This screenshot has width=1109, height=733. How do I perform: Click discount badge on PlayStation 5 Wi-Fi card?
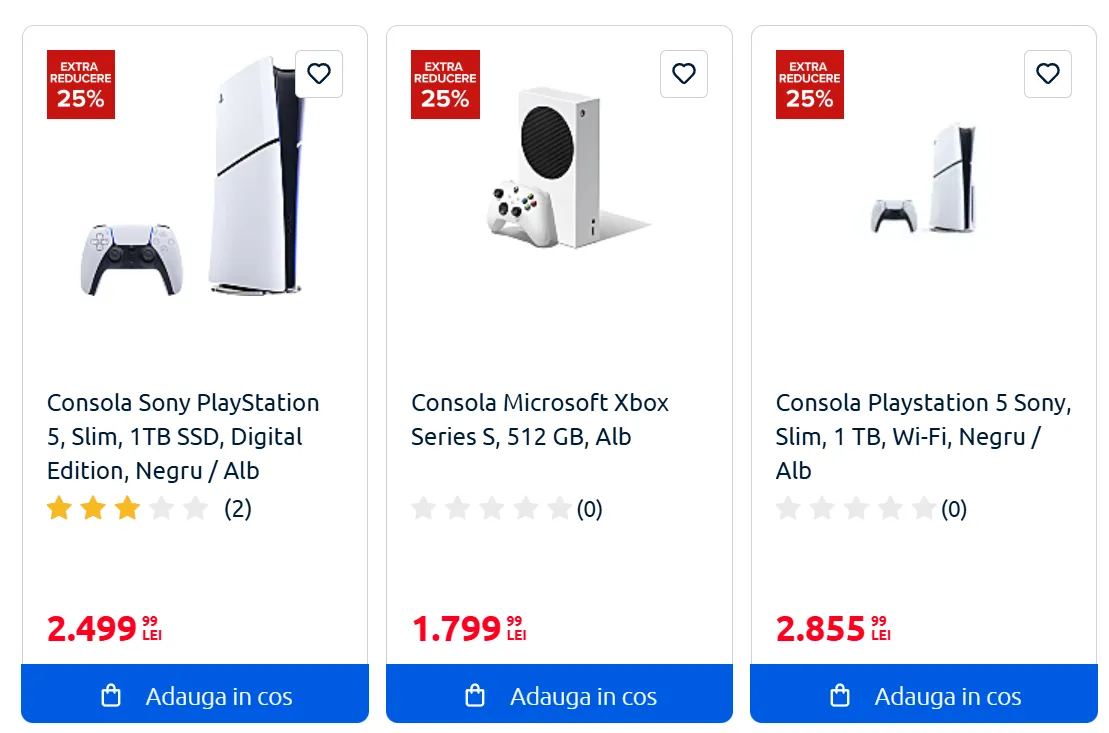(810, 85)
